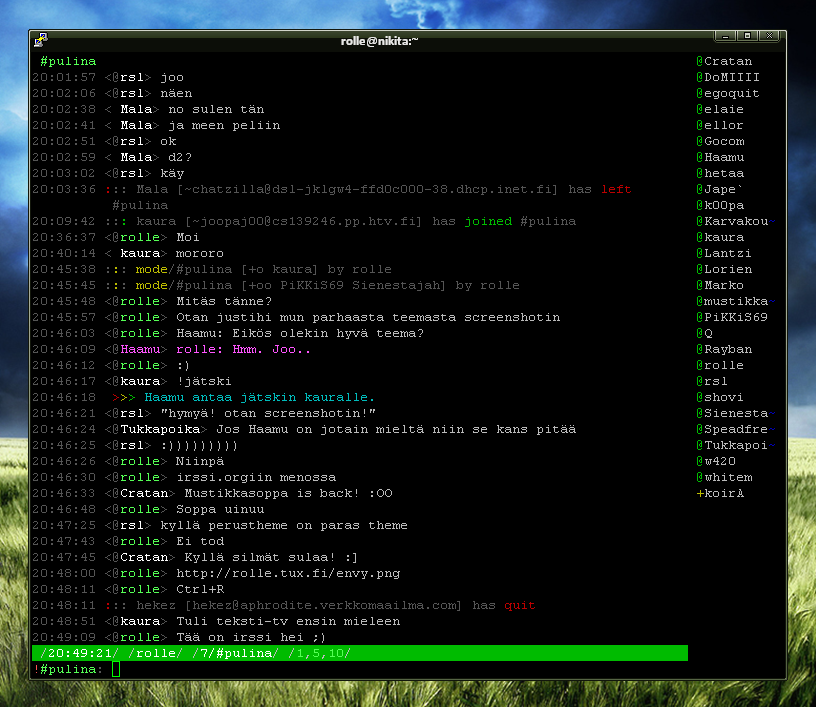Click the /rolle/ nickname in status bar

coord(156,653)
